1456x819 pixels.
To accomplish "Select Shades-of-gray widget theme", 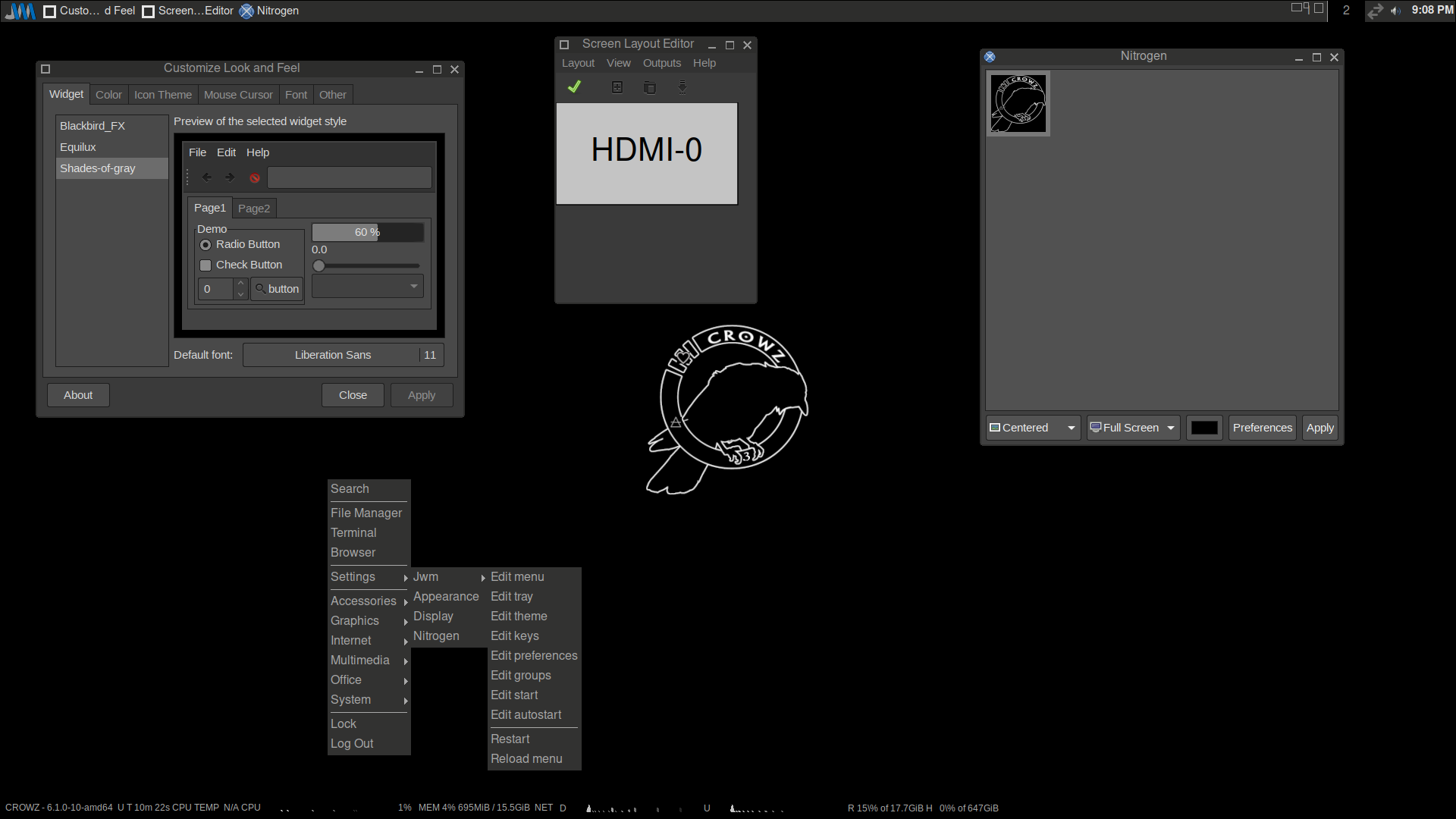I will tap(98, 168).
